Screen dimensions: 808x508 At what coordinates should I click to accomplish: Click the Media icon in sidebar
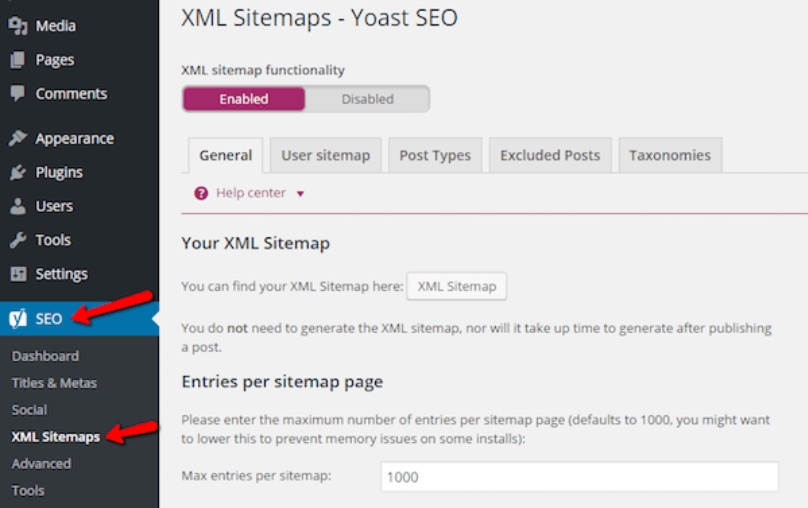[x=18, y=26]
